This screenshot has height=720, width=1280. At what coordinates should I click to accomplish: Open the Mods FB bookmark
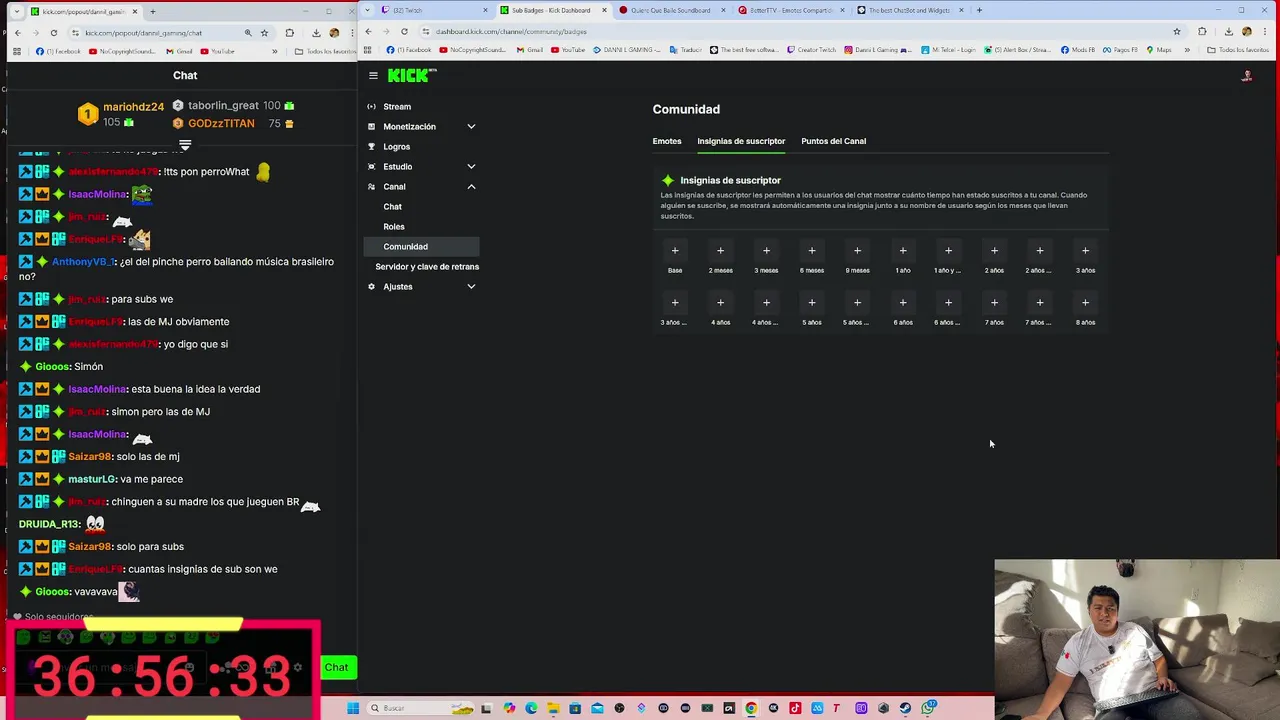click(1079, 50)
